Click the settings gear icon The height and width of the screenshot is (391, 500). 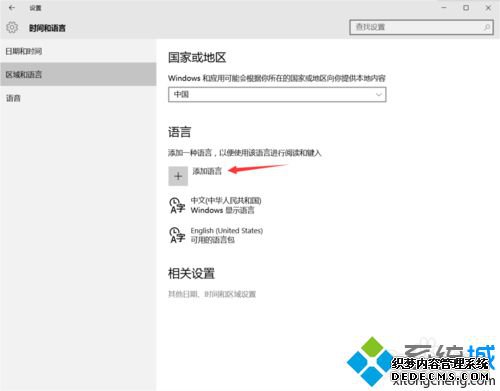pos(12,27)
